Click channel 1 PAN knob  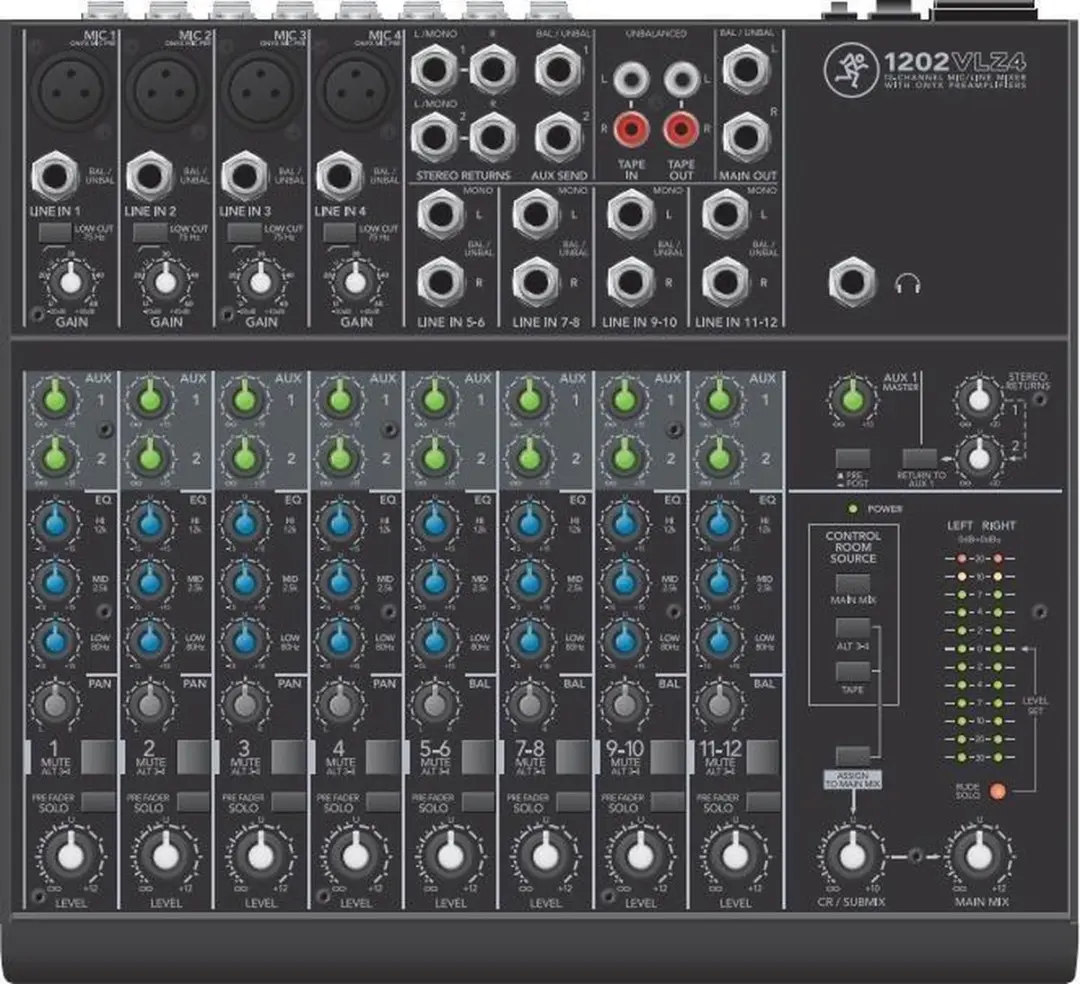click(x=55, y=704)
